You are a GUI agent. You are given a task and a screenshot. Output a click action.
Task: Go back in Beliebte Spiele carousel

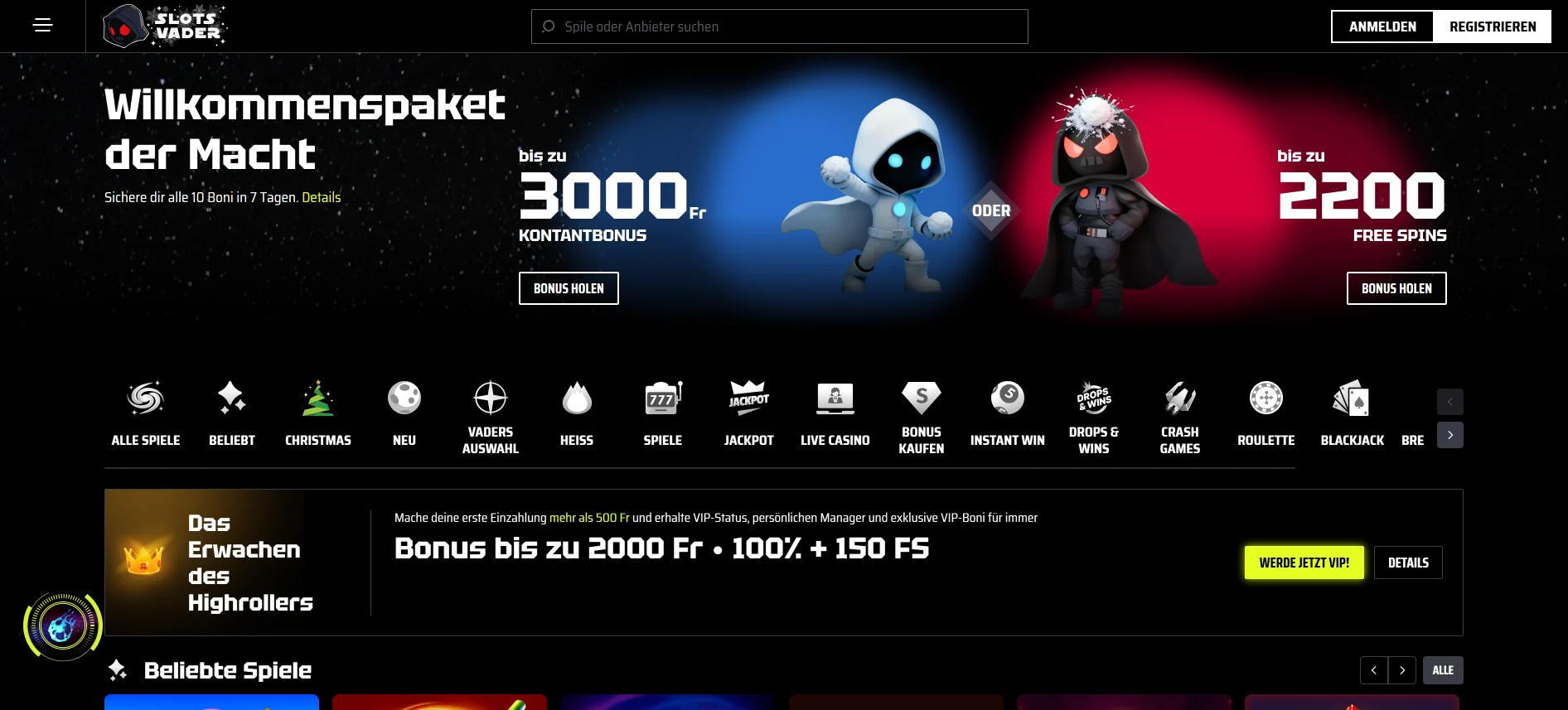(x=1374, y=670)
